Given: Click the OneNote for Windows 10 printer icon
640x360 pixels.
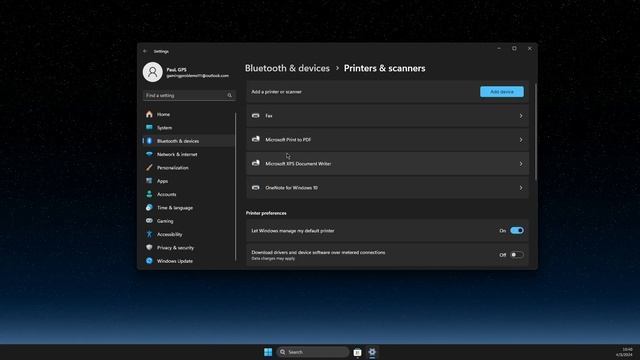Looking at the screenshot, I should point(256,188).
